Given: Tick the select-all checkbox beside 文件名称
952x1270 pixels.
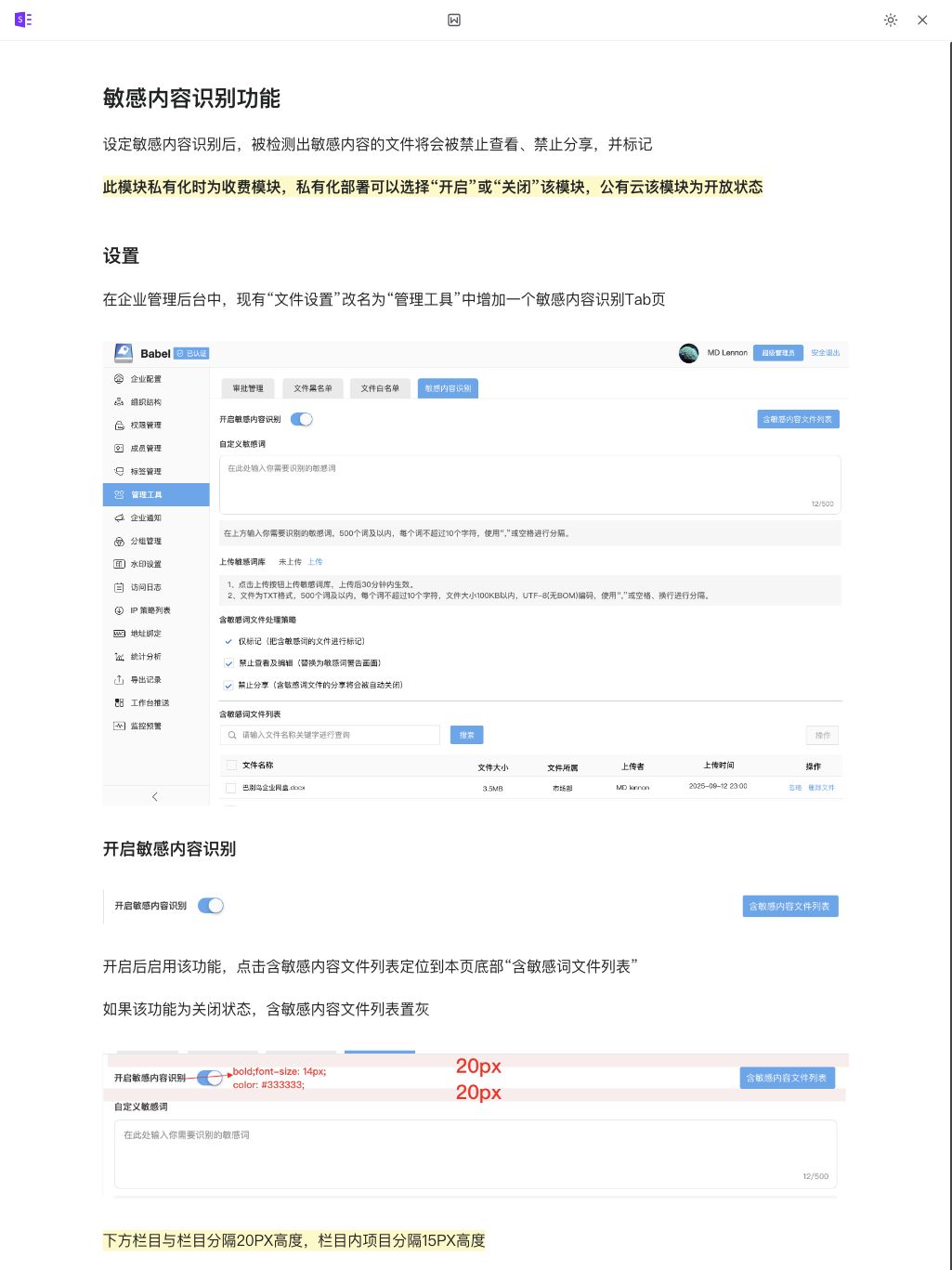Looking at the screenshot, I should [x=230, y=766].
